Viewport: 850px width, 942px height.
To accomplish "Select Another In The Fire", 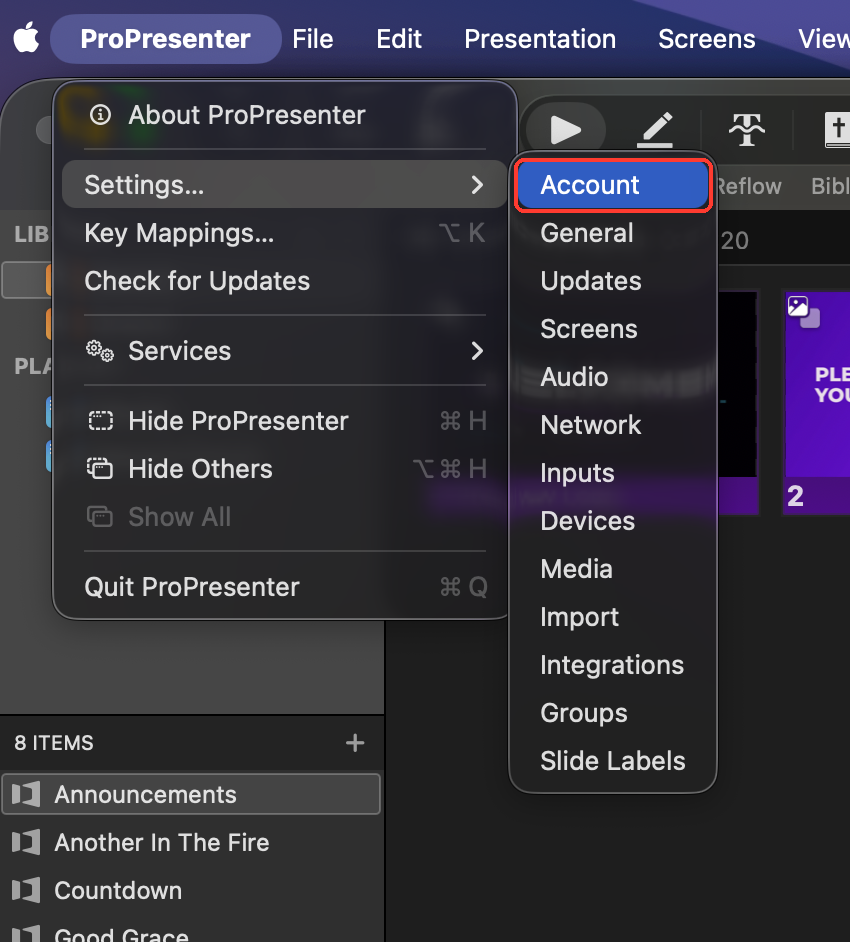I will (191, 842).
